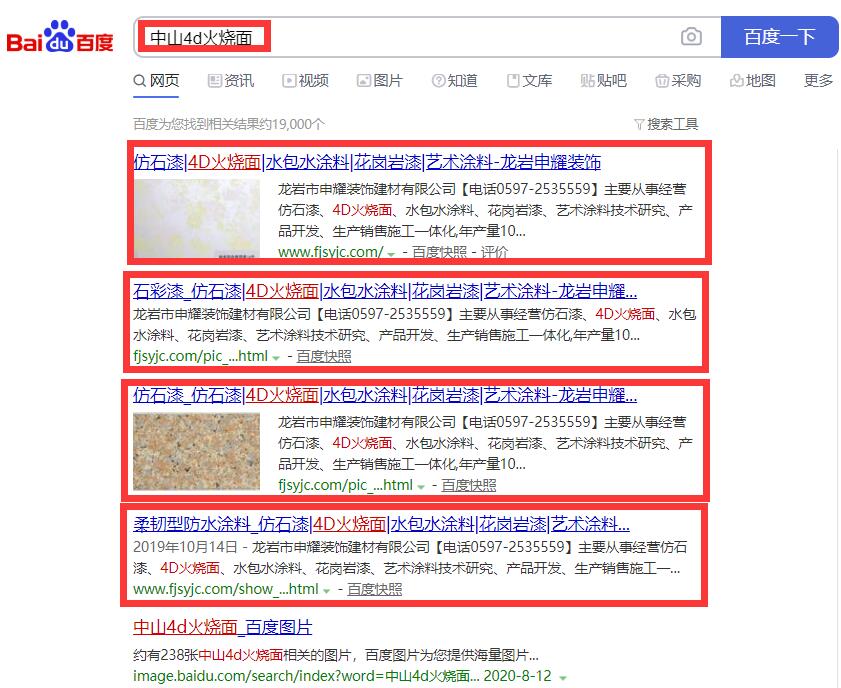The image size is (841, 688).
Task: Expand arrow beside second result fjsyjc.com/pic_...html
Action: [x=276, y=357]
